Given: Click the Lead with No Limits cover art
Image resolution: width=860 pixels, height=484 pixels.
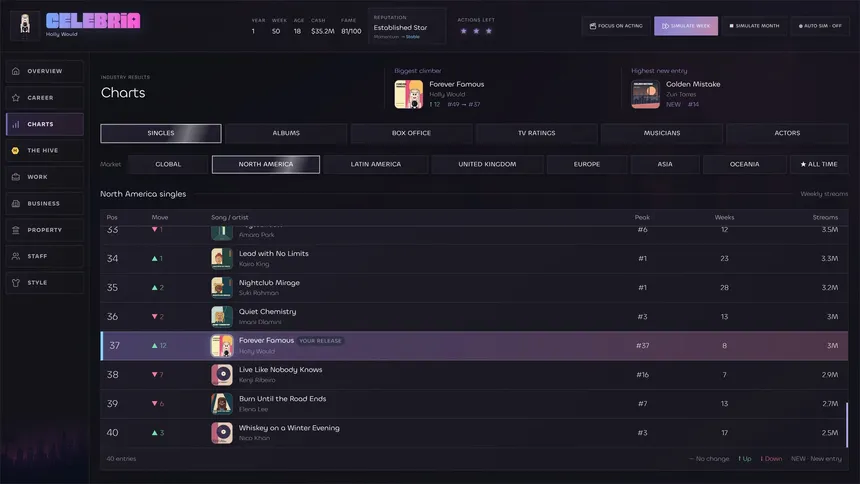Looking at the screenshot, I should (x=222, y=258).
